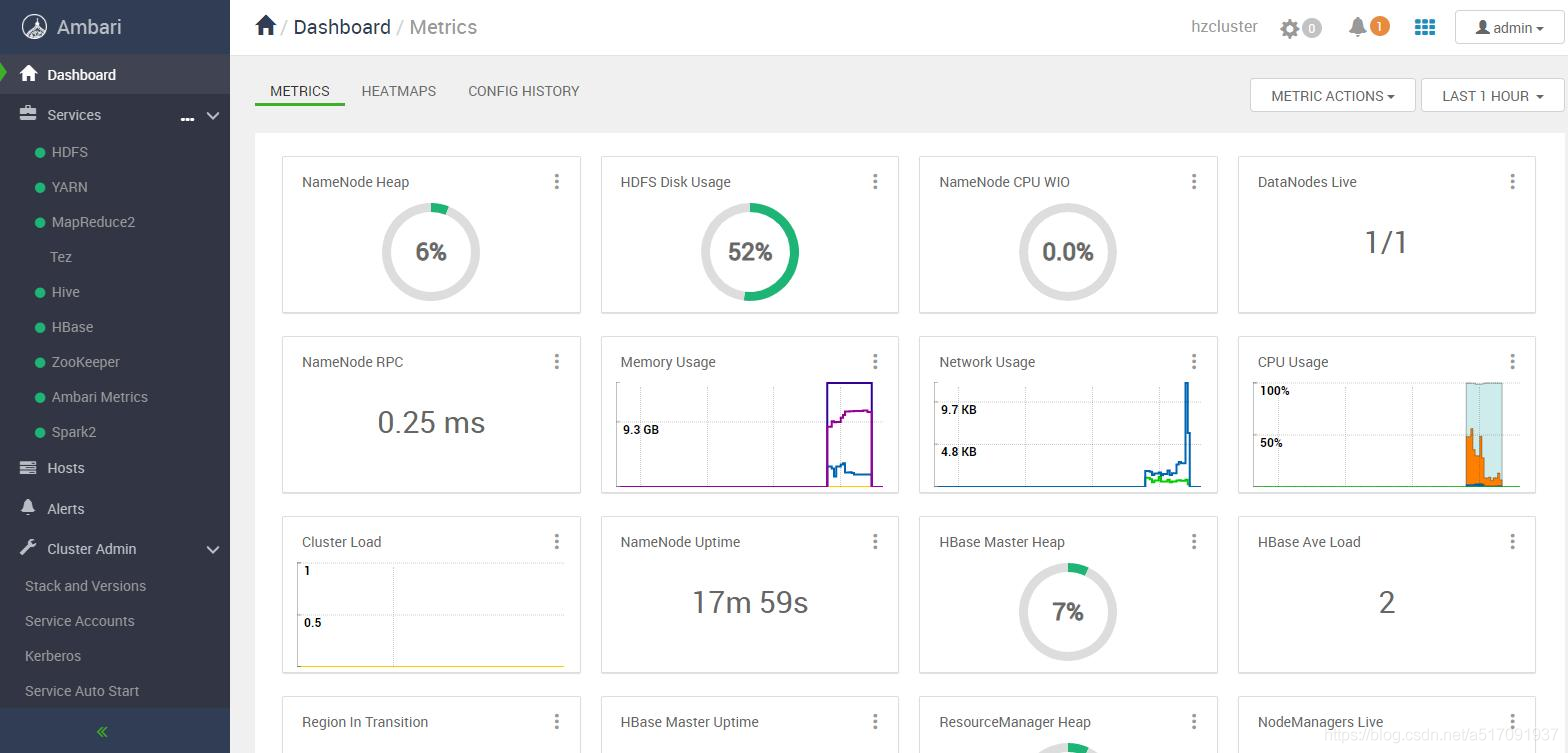
Task: Collapse the sidebar with double-chevron icon
Action: pos(102,732)
